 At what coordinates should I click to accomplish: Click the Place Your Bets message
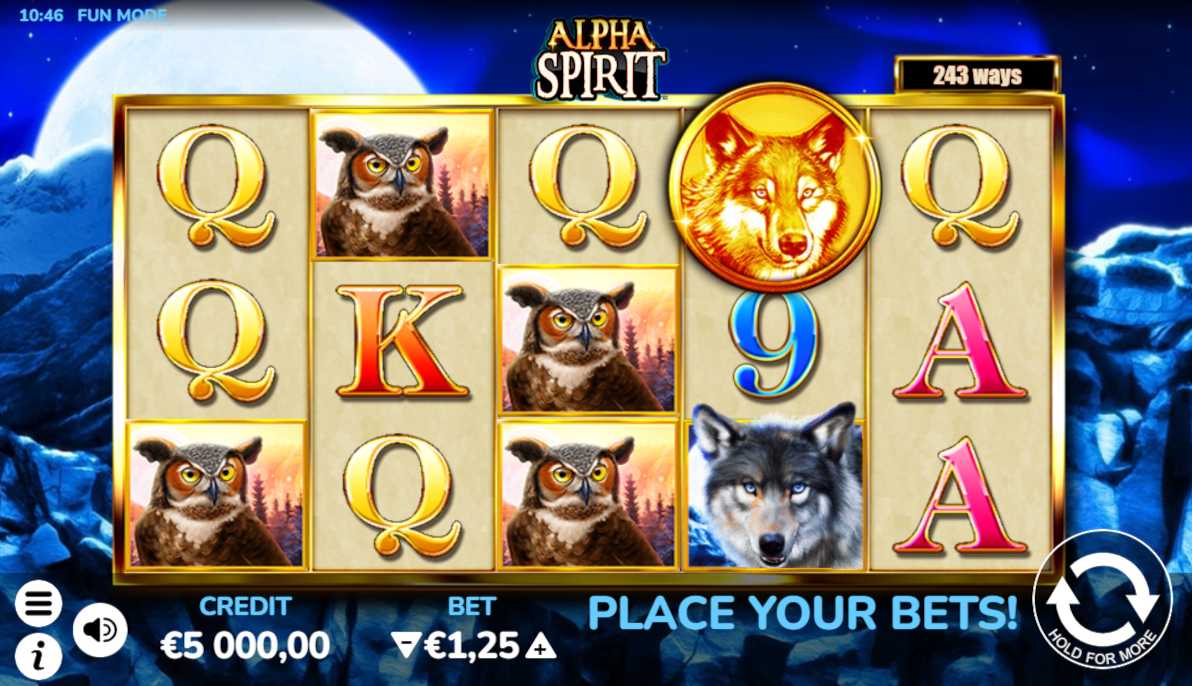tap(802, 612)
